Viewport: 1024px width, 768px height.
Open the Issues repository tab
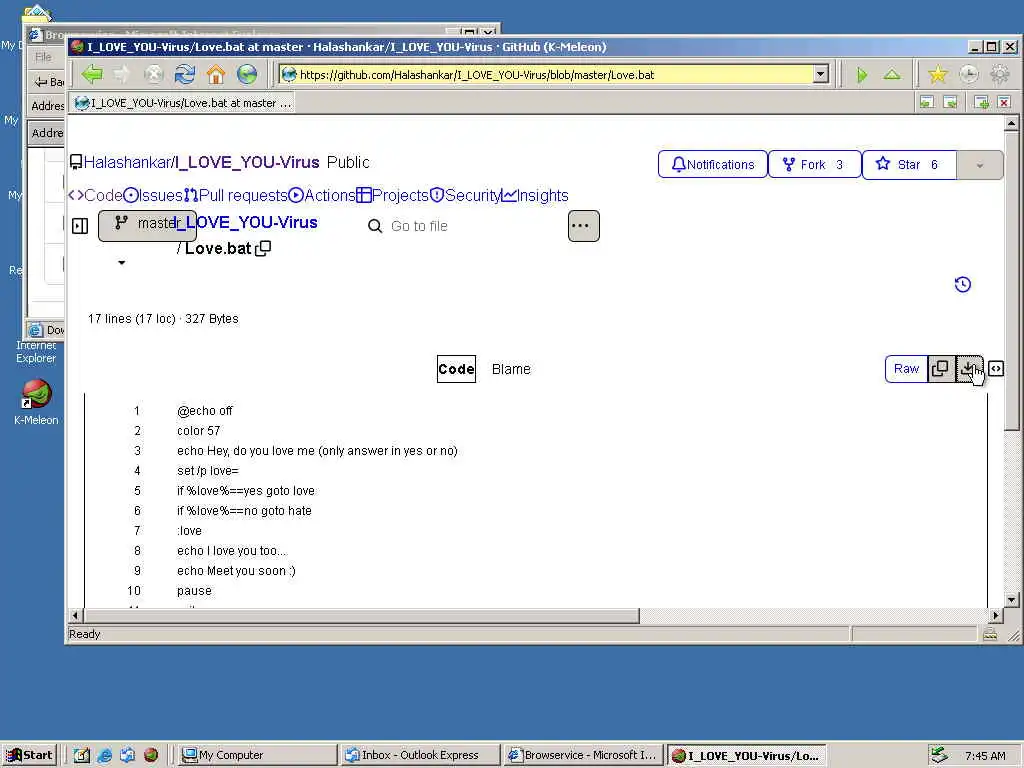pyautogui.click(x=153, y=195)
